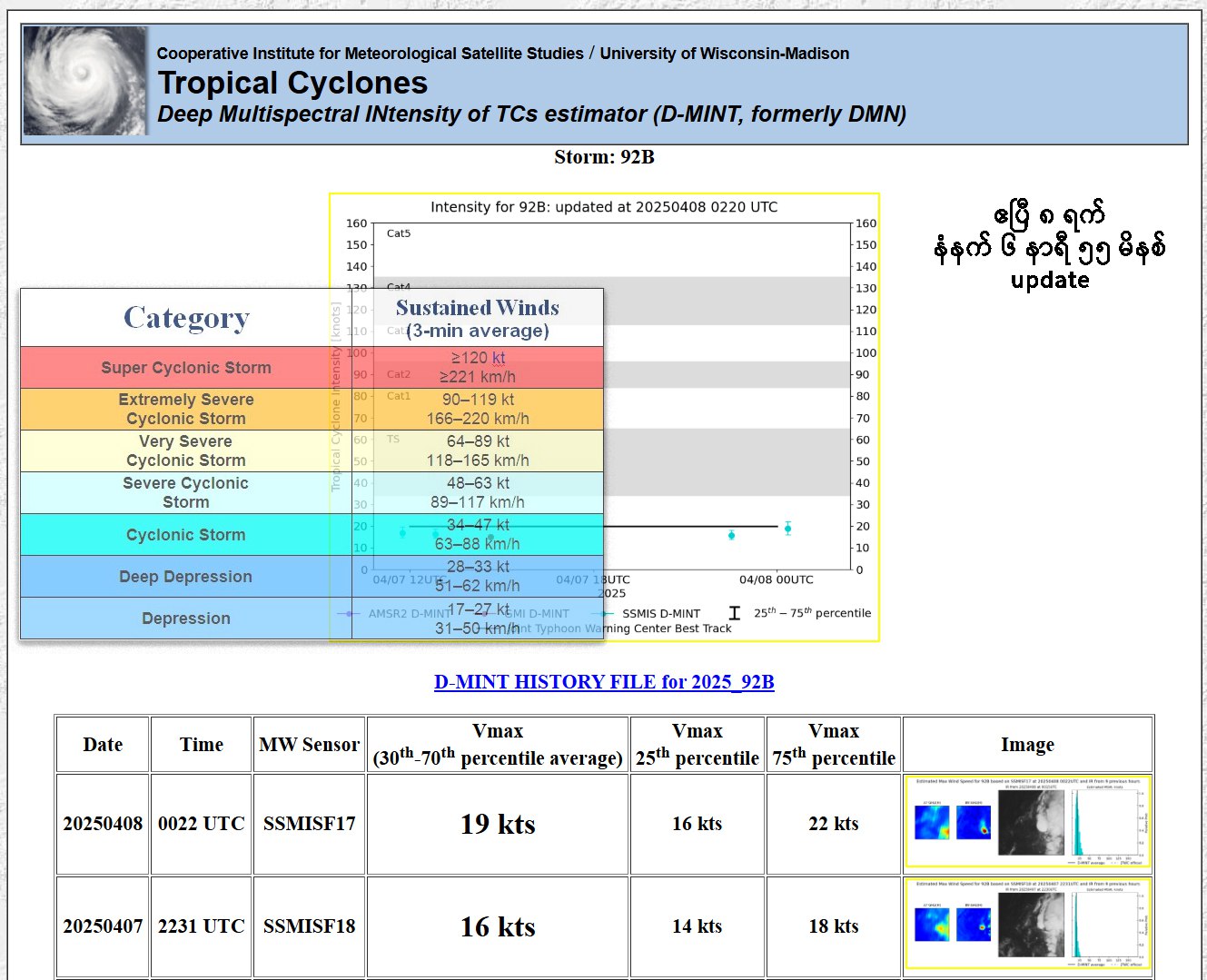Screen dimensions: 1207x980
Task: Click the '64–89 kt' wind range cell
Action: pos(478,451)
